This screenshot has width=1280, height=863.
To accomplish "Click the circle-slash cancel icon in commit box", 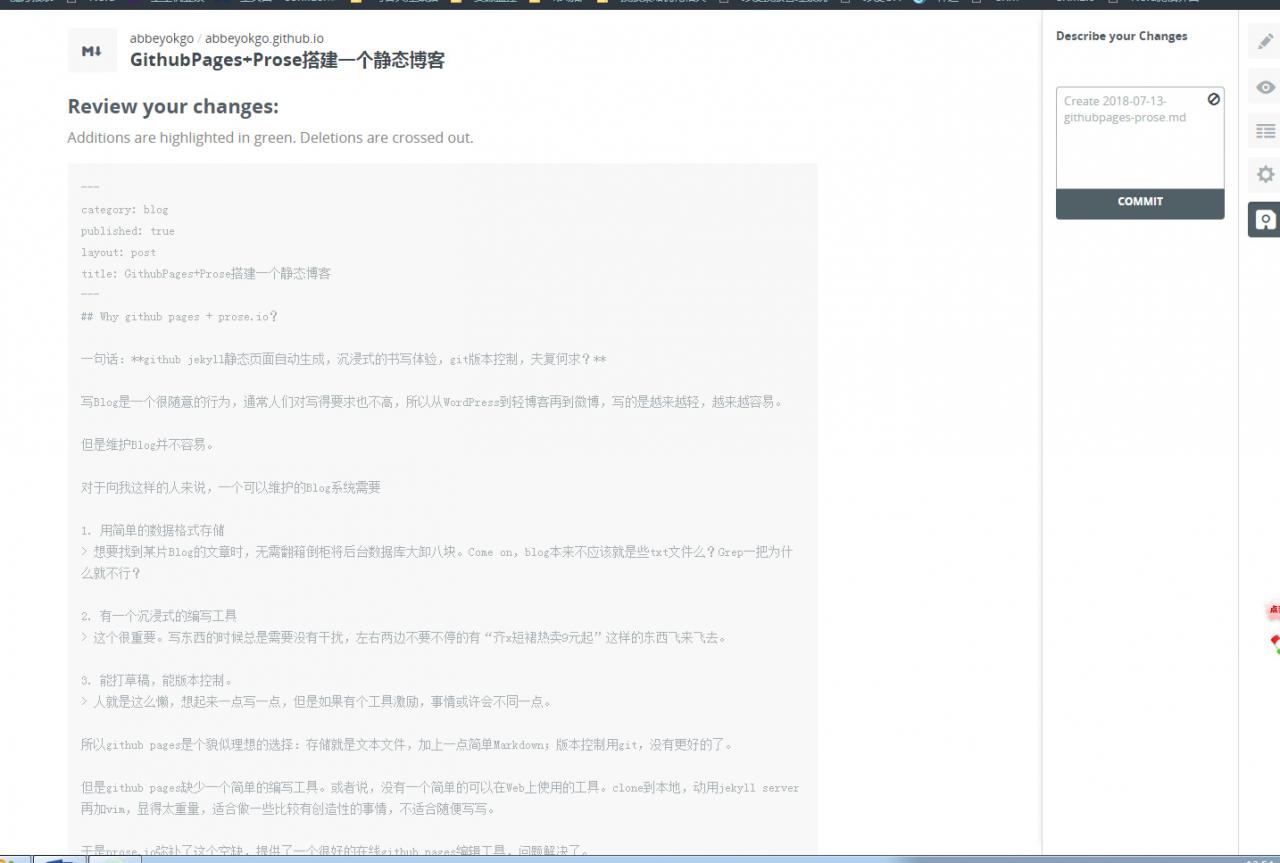I will click(1213, 99).
